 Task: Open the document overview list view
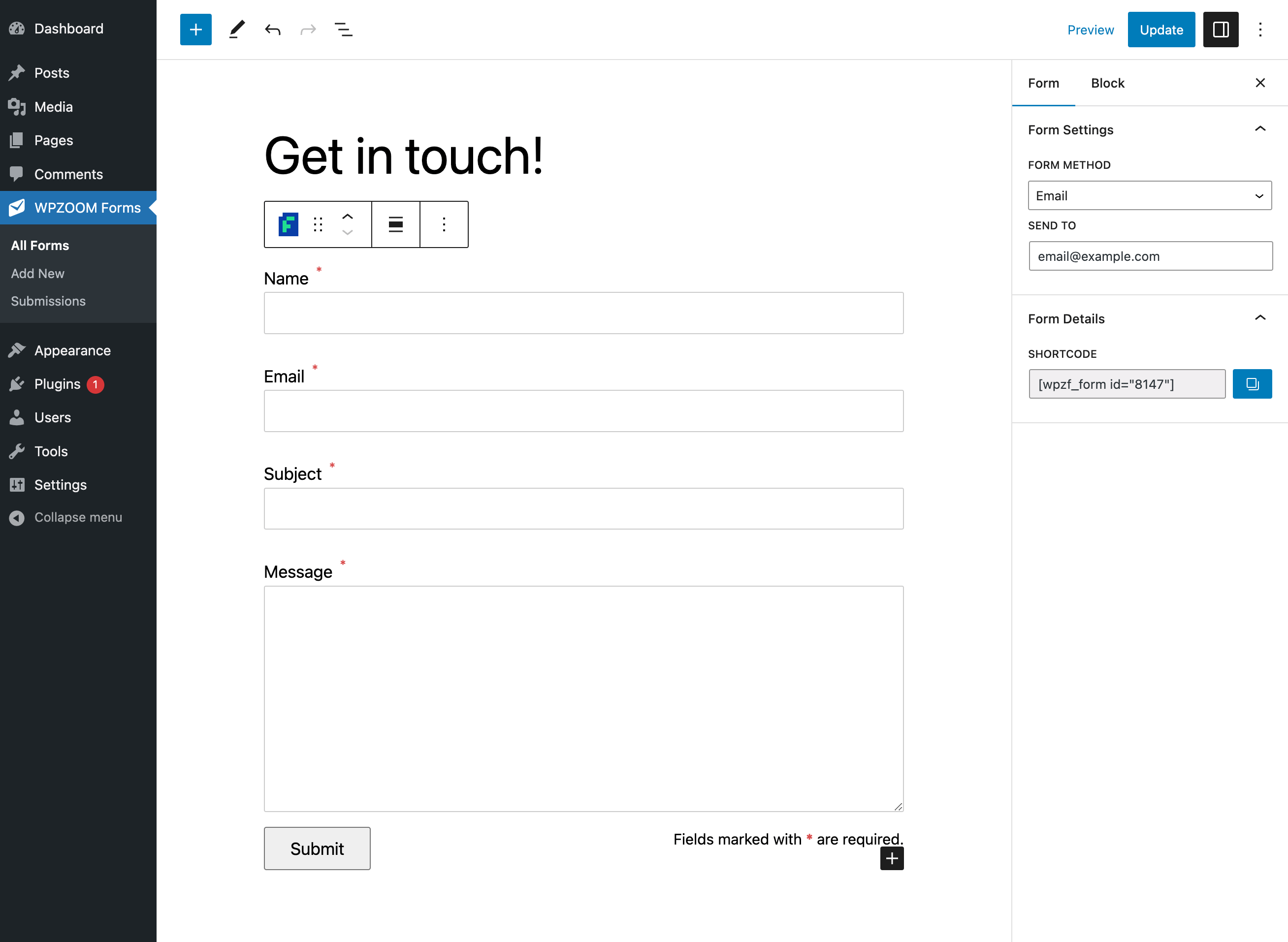coord(343,30)
